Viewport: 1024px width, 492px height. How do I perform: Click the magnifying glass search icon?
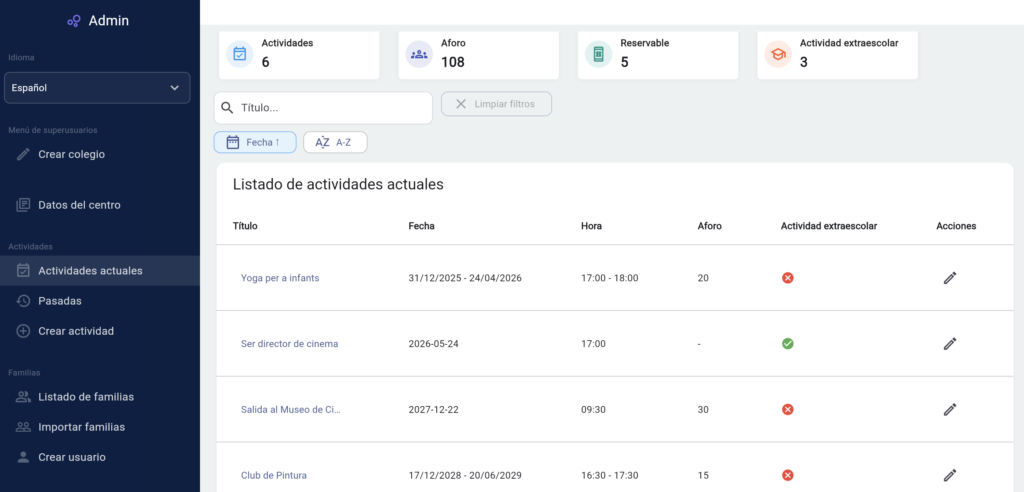227,108
